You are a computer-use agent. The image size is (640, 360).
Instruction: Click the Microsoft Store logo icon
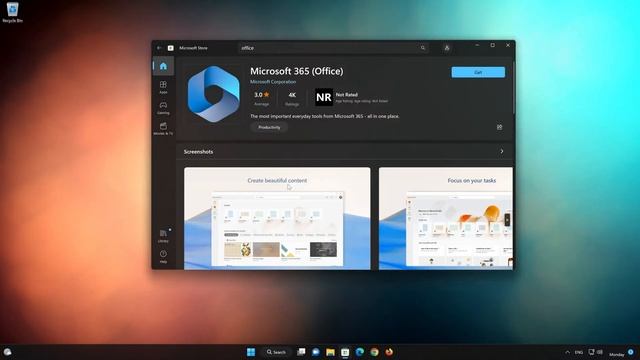[x=171, y=48]
